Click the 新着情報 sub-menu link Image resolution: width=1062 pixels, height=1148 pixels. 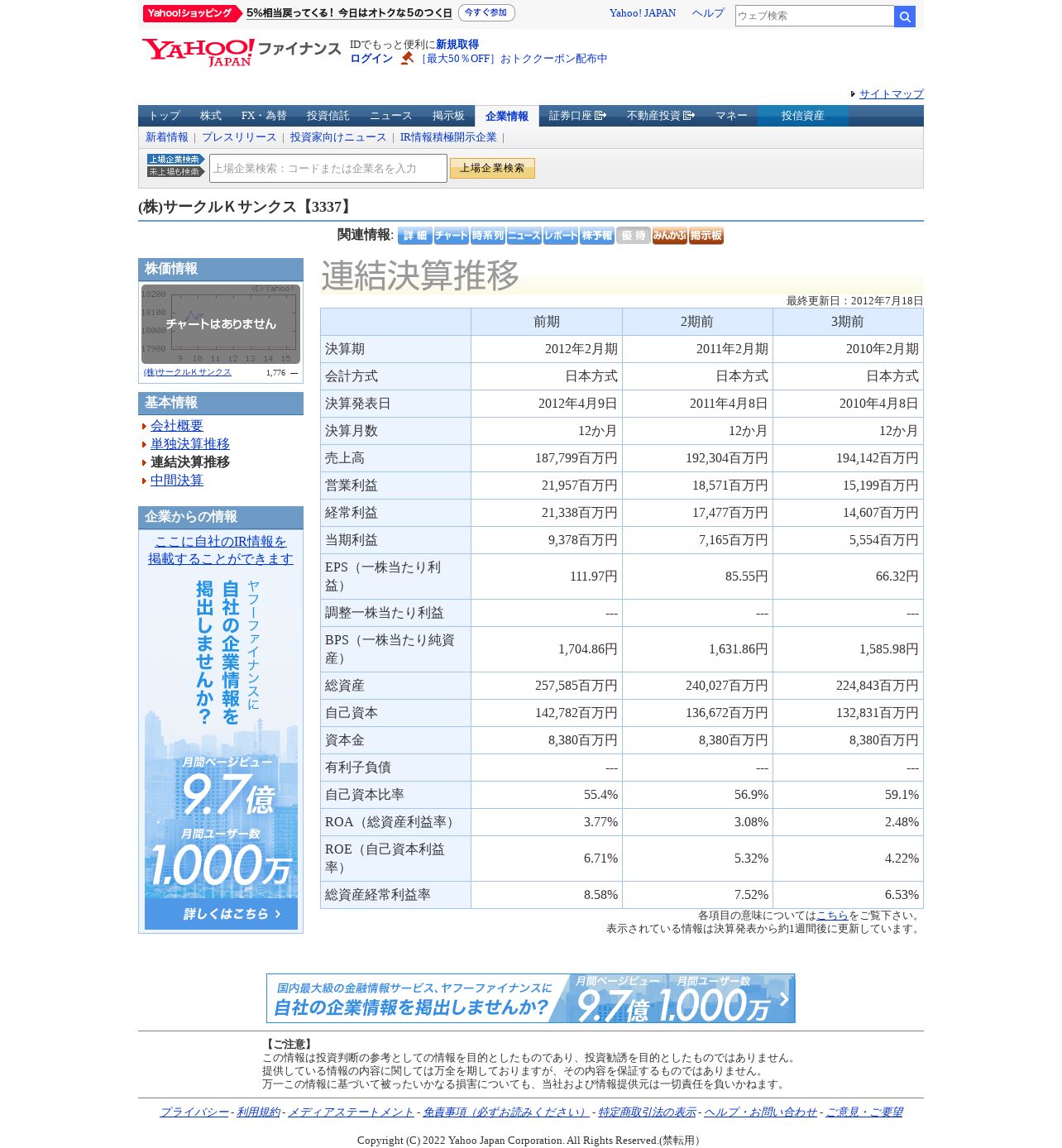point(167,137)
